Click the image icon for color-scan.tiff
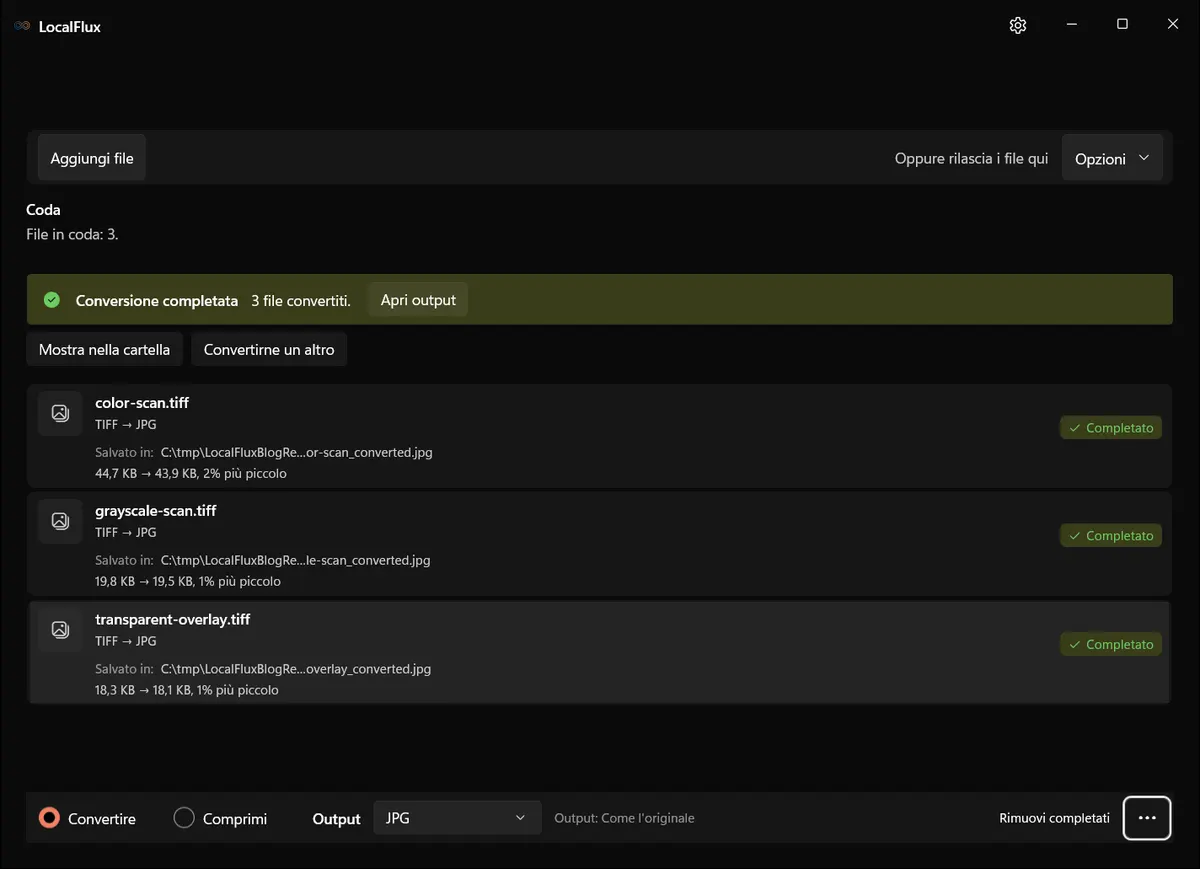1200x869 pixels. point(60,413)
